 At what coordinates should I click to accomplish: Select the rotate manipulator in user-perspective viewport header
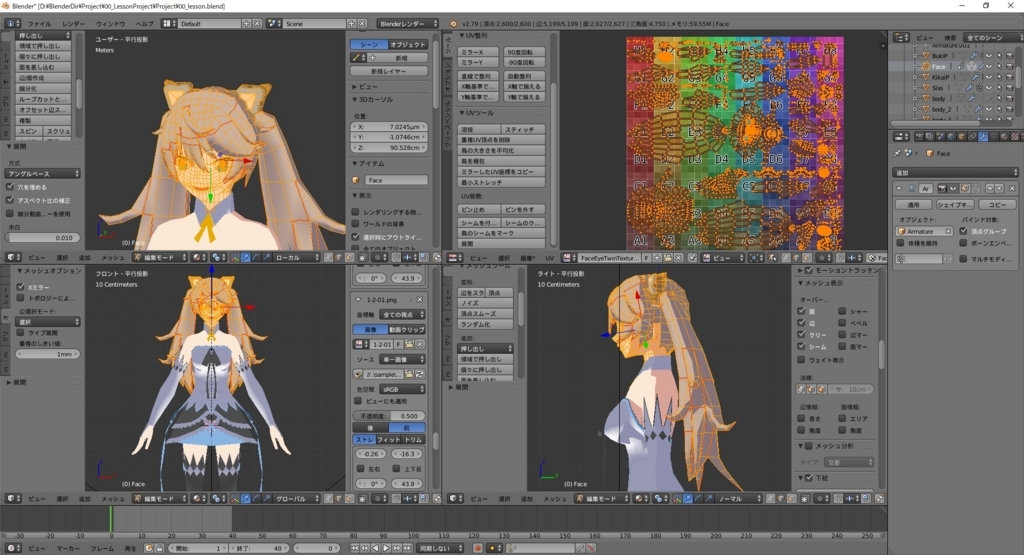coord(256,257)
